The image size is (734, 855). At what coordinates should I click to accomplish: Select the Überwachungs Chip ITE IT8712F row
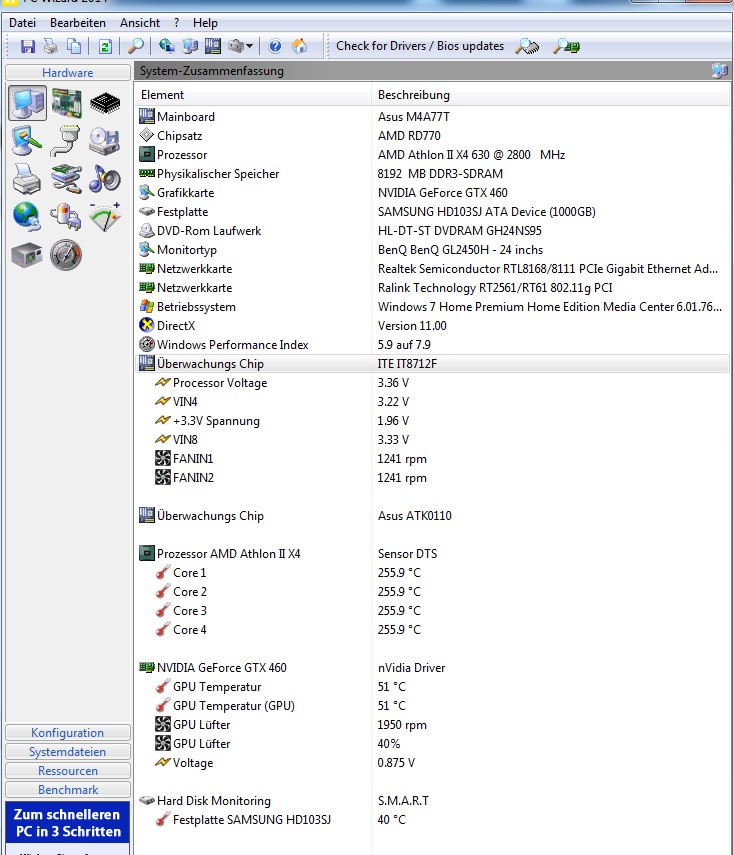click(432, 364)
